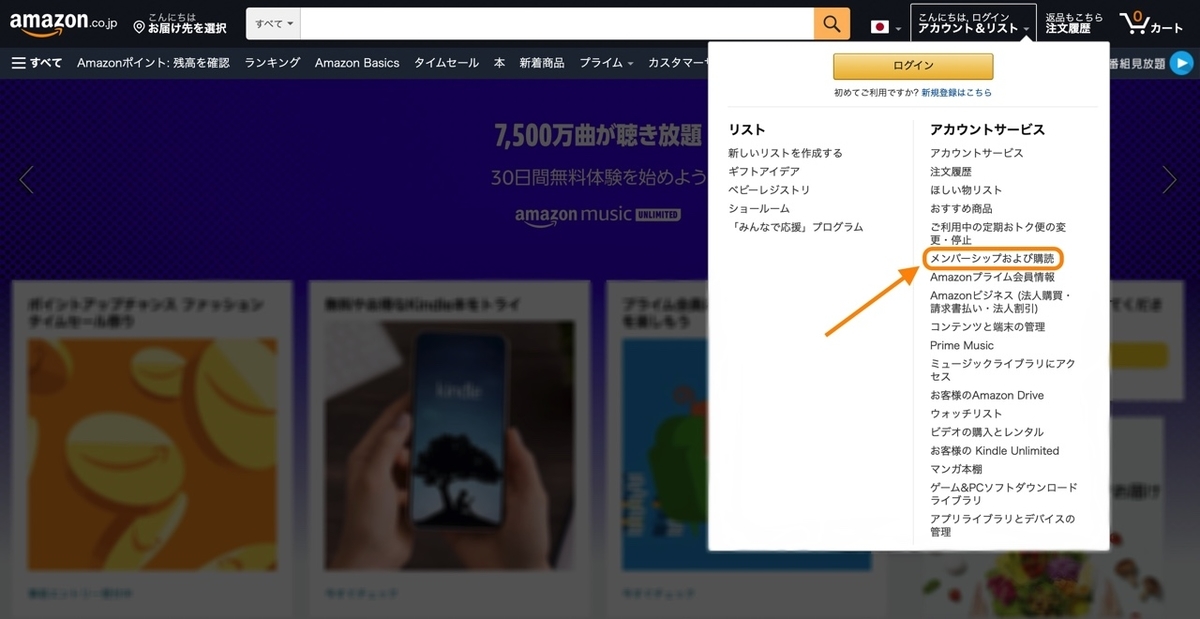This screenshot has height=619, width=1200.
Task: Click the blue play icon in nav bar
Action: coord(1182,63)
